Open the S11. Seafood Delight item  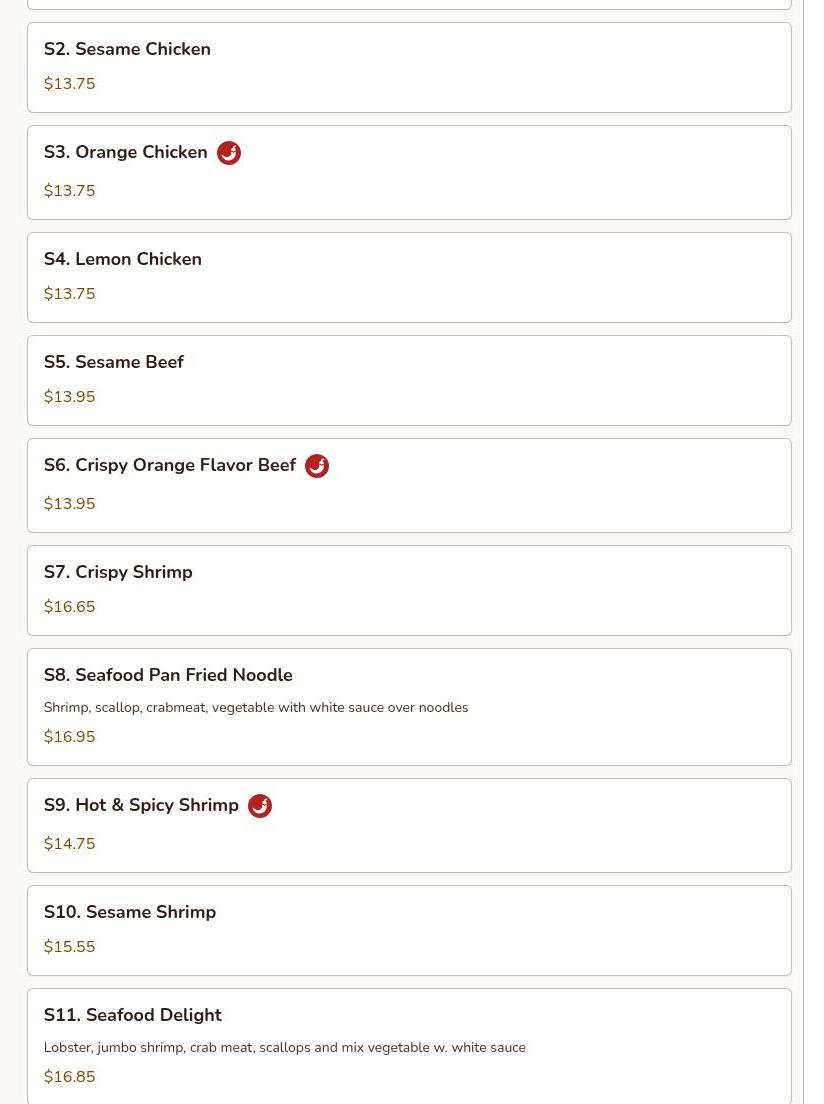[409, 1046]
